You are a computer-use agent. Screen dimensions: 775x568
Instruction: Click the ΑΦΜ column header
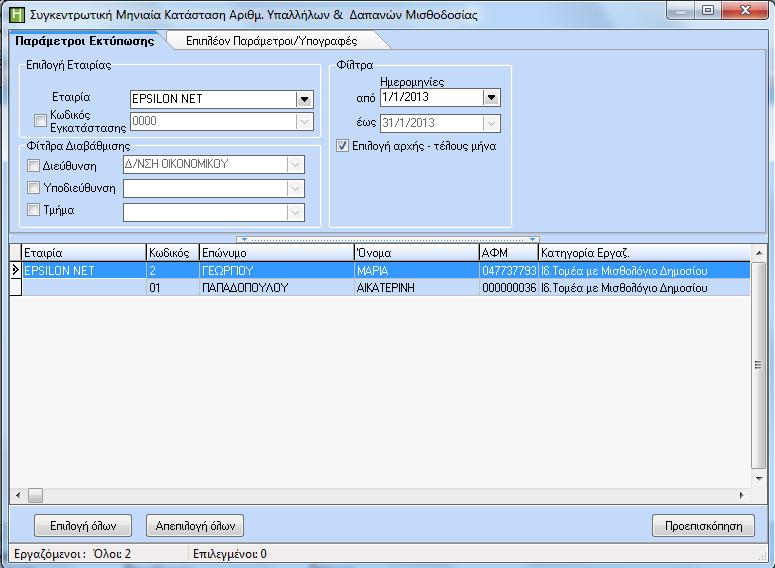(509, 253)
